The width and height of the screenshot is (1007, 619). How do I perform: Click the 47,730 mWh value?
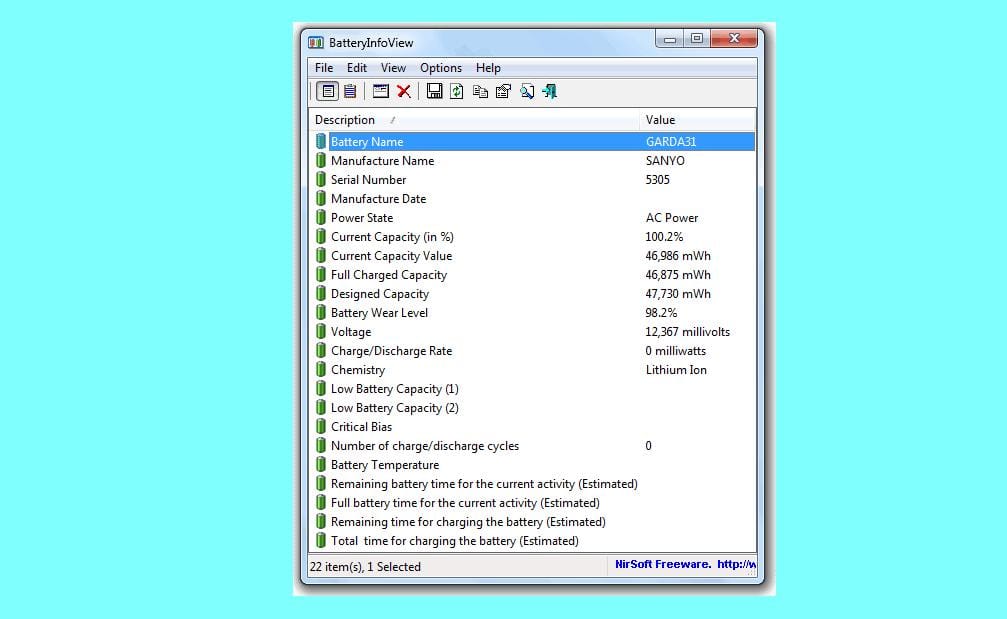(678, 293)
